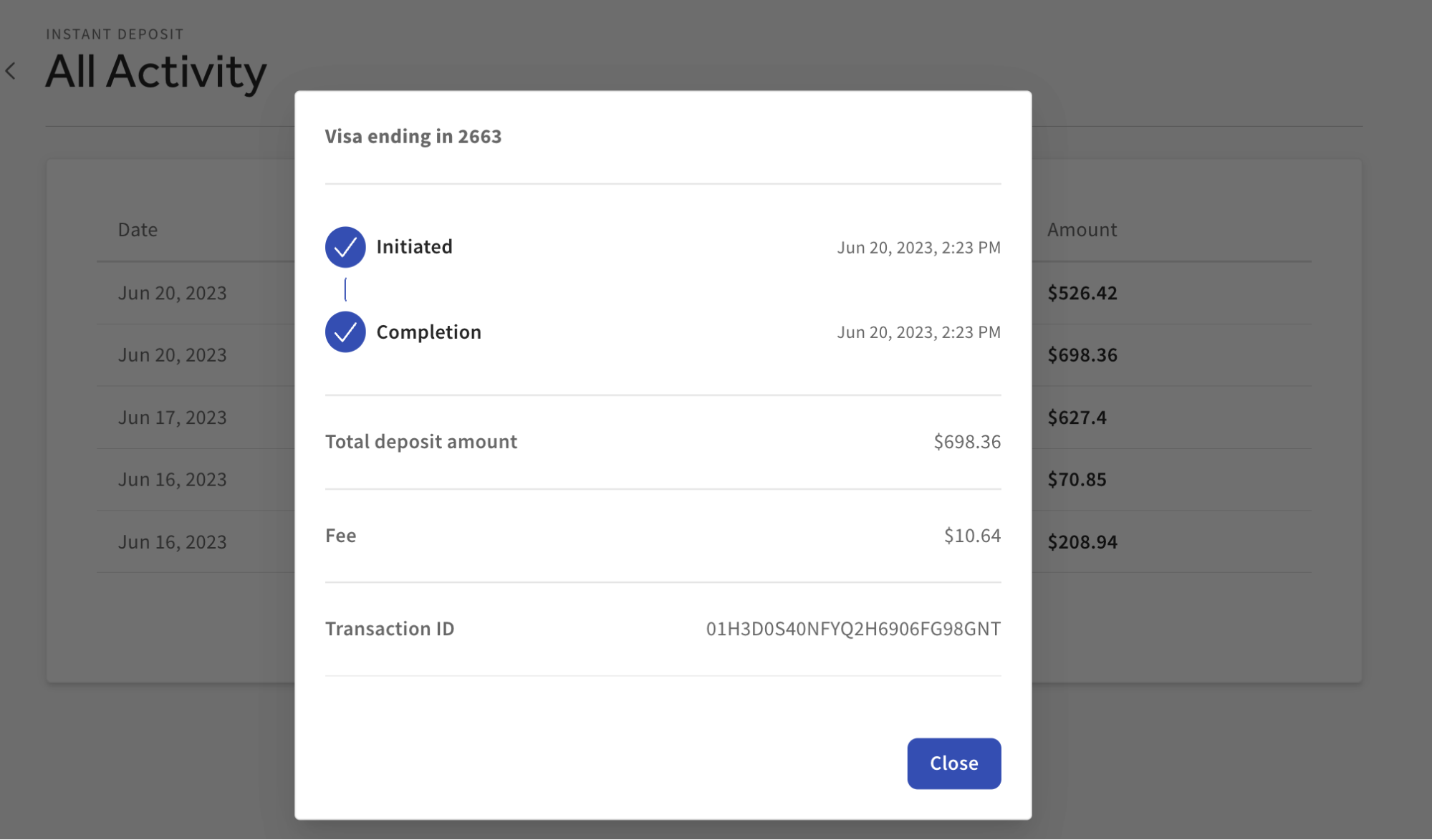Click the All Activity page title
The image size is (1432, 840).
click(x=156, y=71)
